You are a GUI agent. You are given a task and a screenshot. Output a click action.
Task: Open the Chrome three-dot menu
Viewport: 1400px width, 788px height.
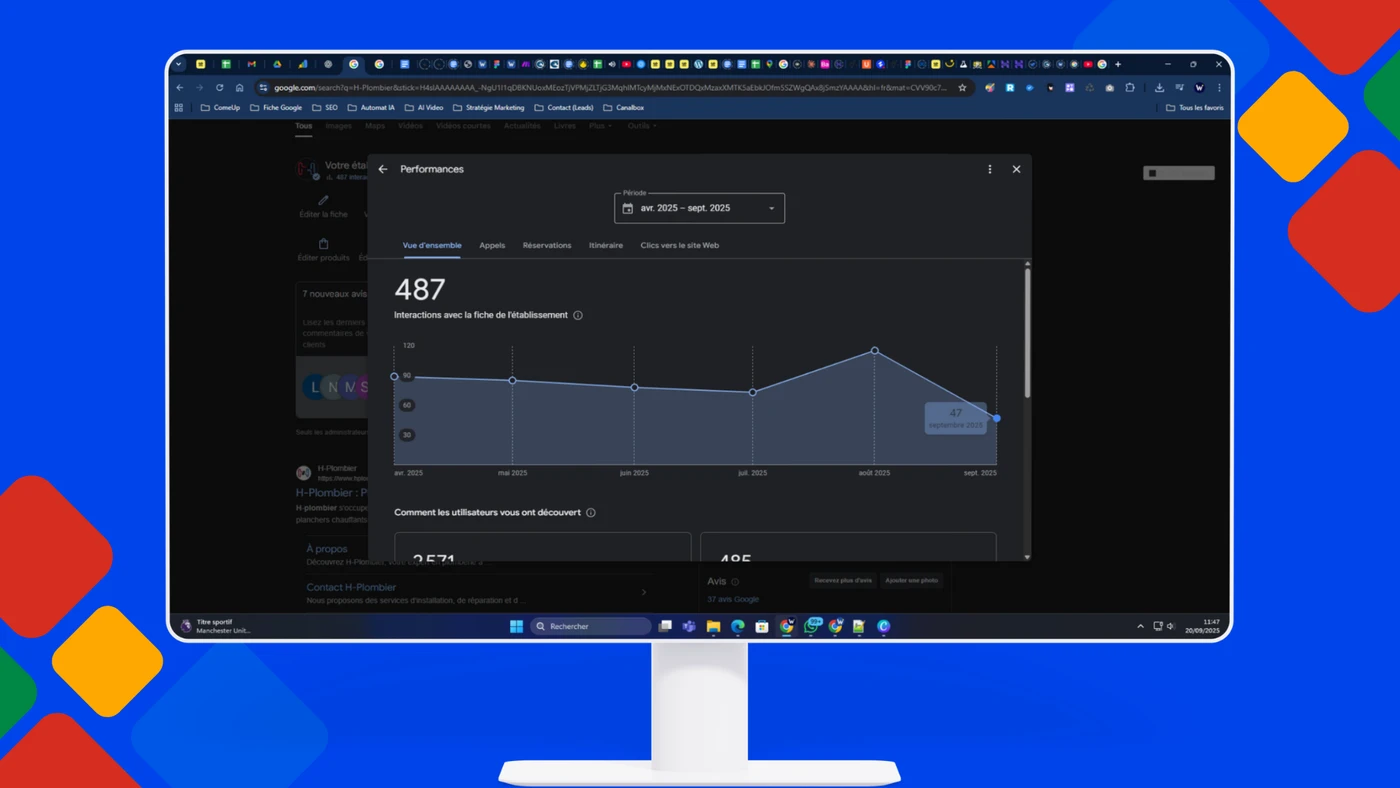coord(1219,88)
